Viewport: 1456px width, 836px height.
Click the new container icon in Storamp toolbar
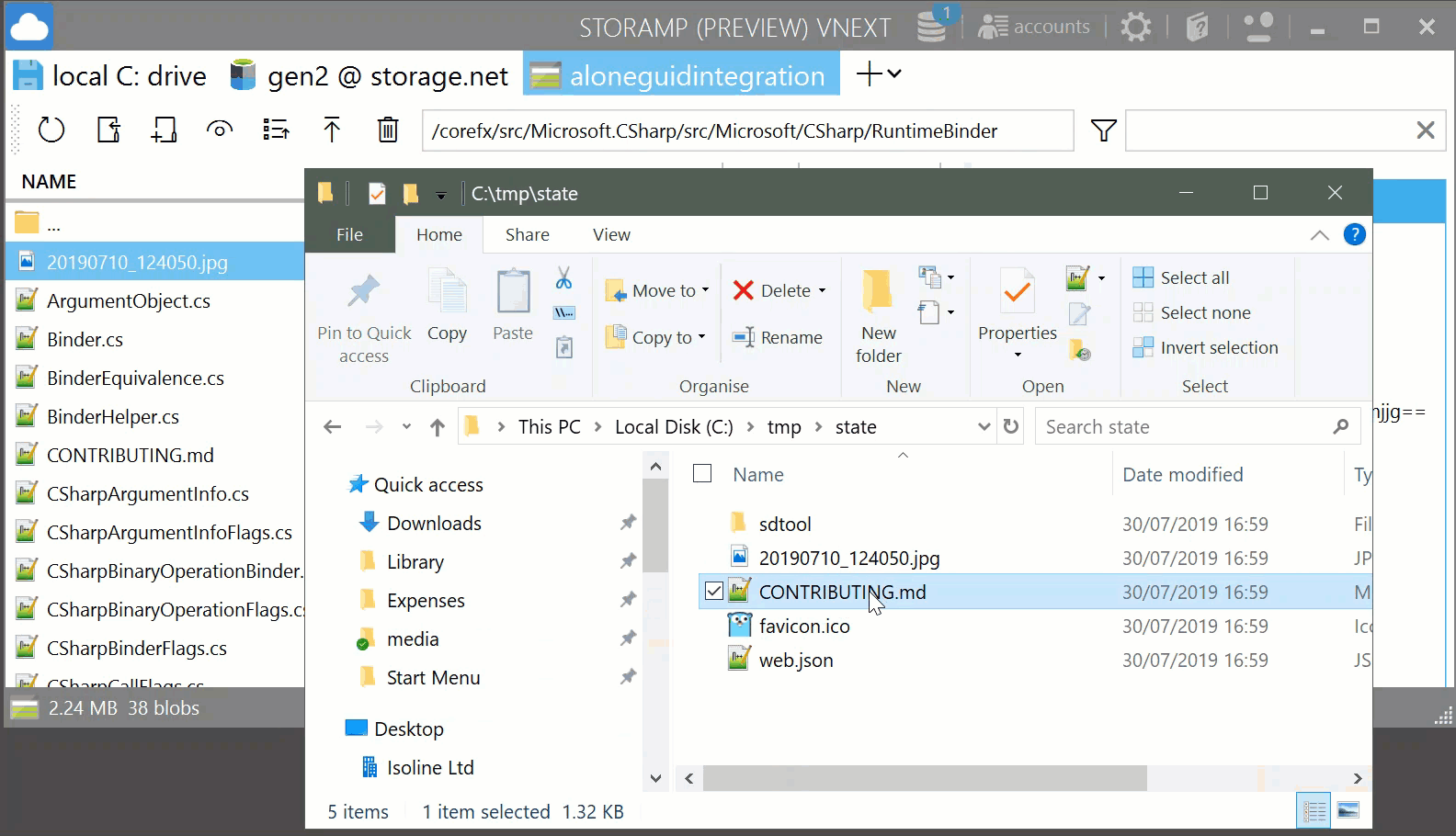164,130
